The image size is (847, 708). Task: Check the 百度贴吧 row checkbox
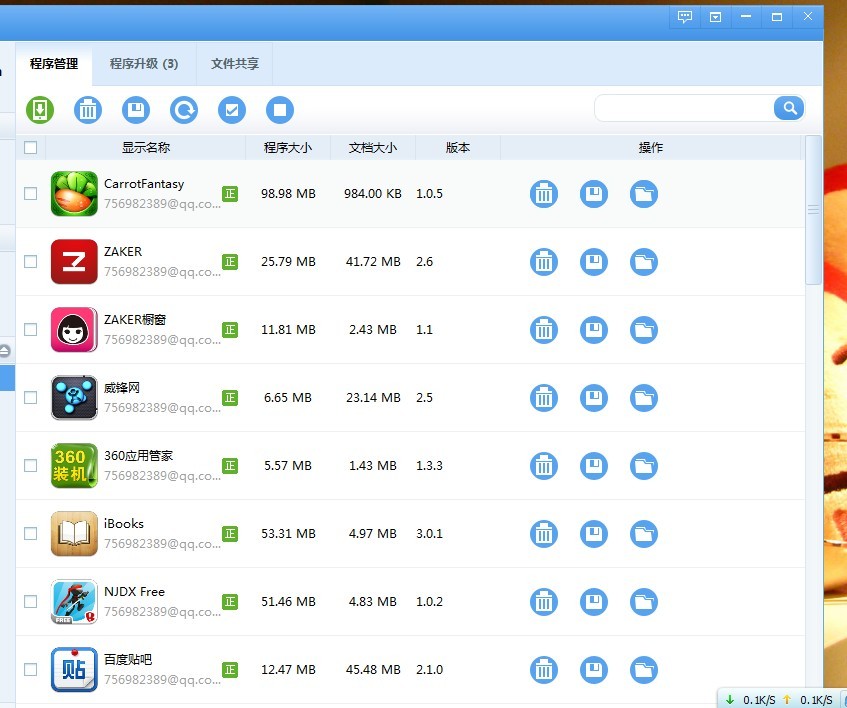point(31,670)
